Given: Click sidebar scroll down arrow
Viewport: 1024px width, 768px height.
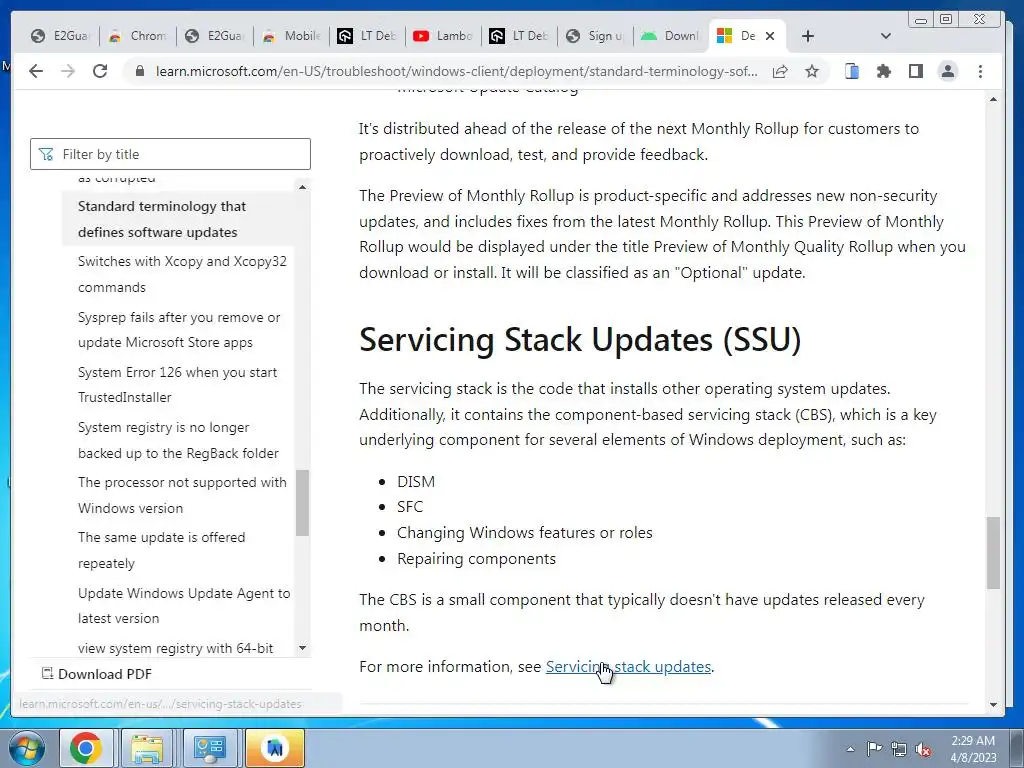Looking at the screenshot, I should (302, 648).
